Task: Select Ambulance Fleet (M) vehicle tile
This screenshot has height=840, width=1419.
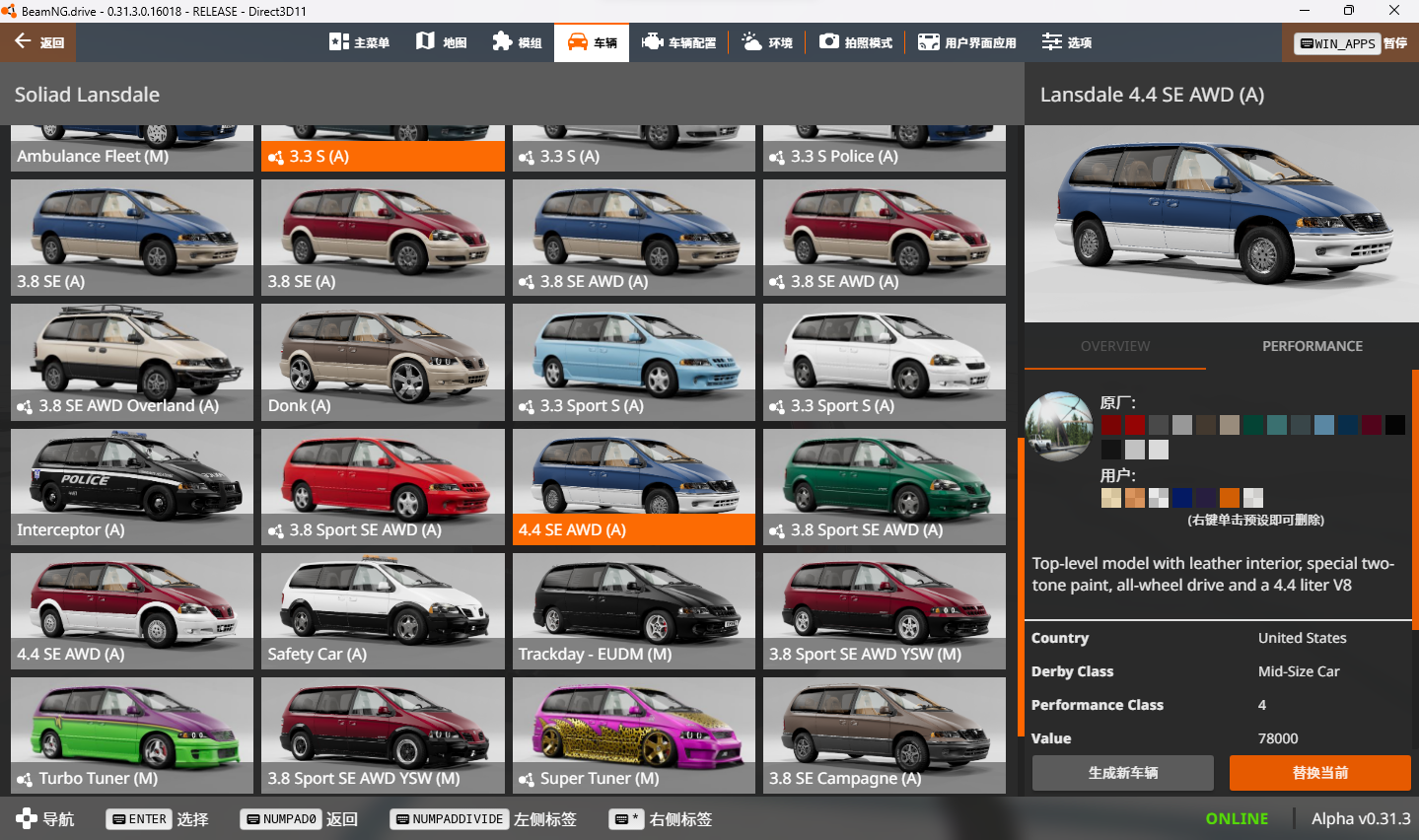Action: coord(132,148)
